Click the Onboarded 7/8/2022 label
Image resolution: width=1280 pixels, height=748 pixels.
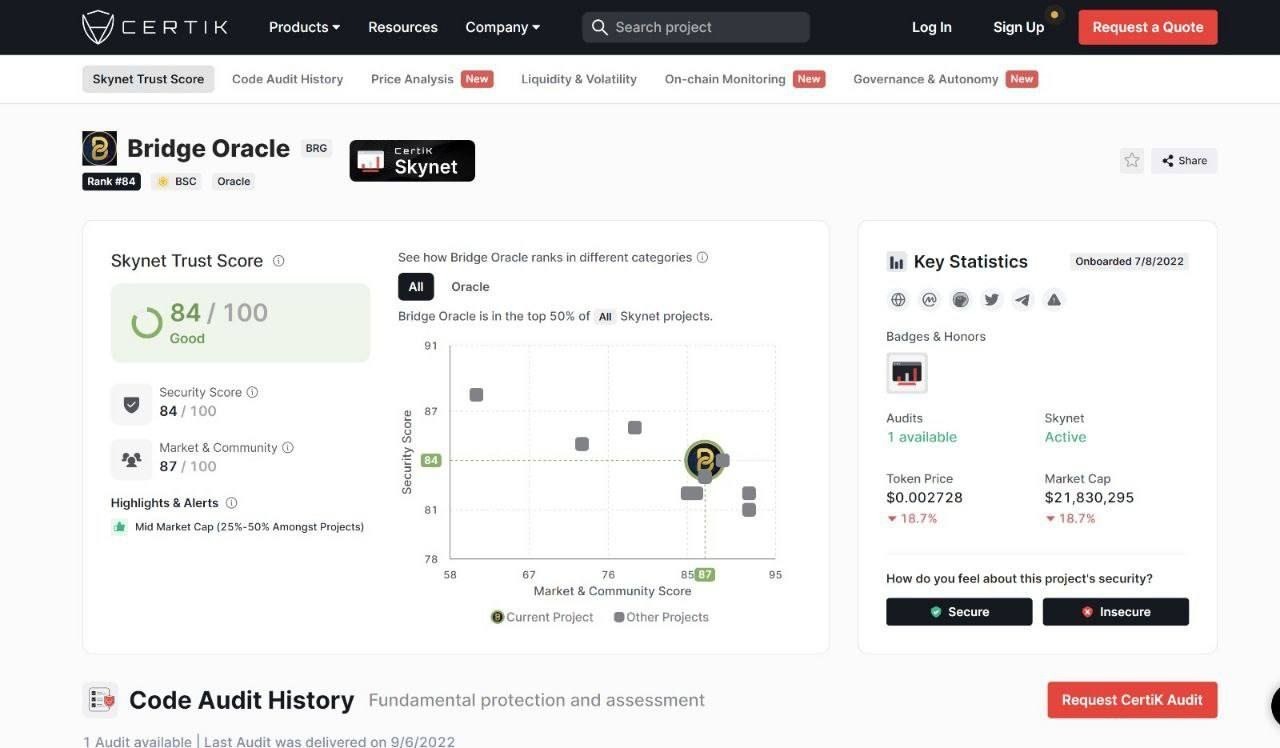tap(1129, 261)
